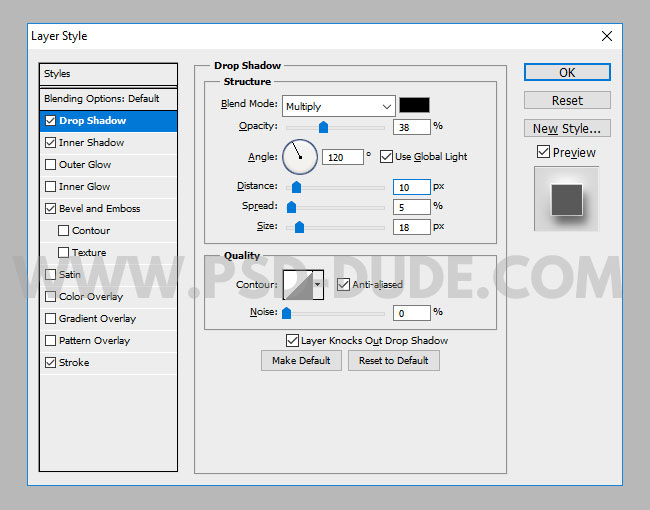Open the contour picker dropdown arrow

[x=318, y=285]
